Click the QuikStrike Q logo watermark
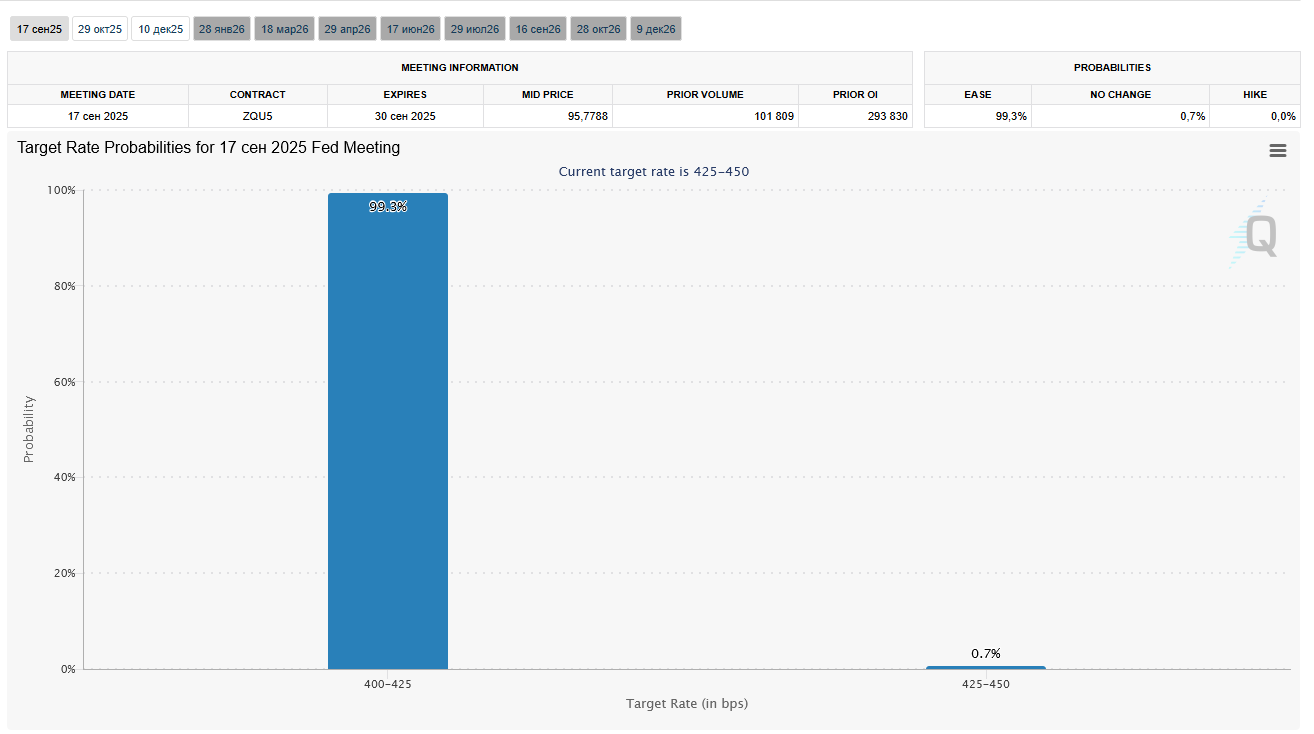The height and width of the screenshot is (734, 1314). (1255, 234)
